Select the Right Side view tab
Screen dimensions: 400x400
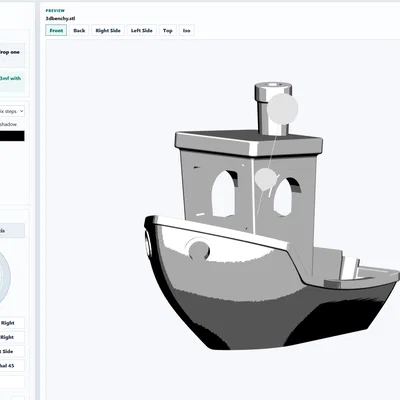tap(108, 30)
